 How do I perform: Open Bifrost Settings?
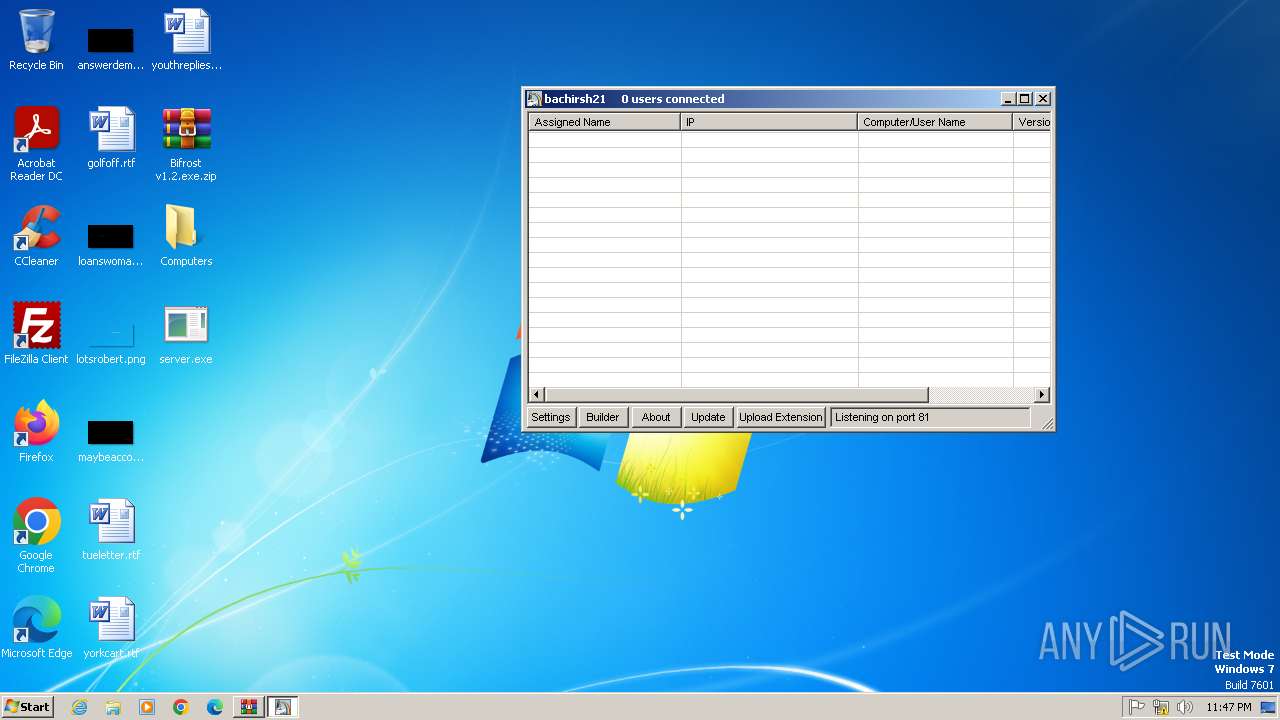point(550,417)
